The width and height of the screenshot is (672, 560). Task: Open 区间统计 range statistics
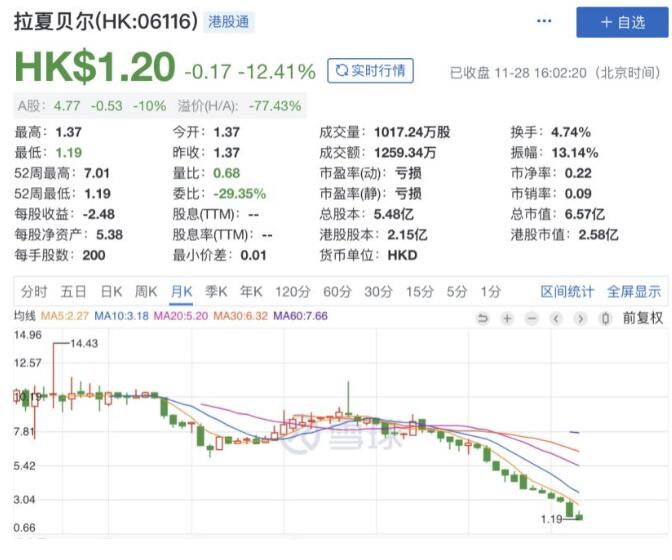pyautogui.click(x=567, y=292)
